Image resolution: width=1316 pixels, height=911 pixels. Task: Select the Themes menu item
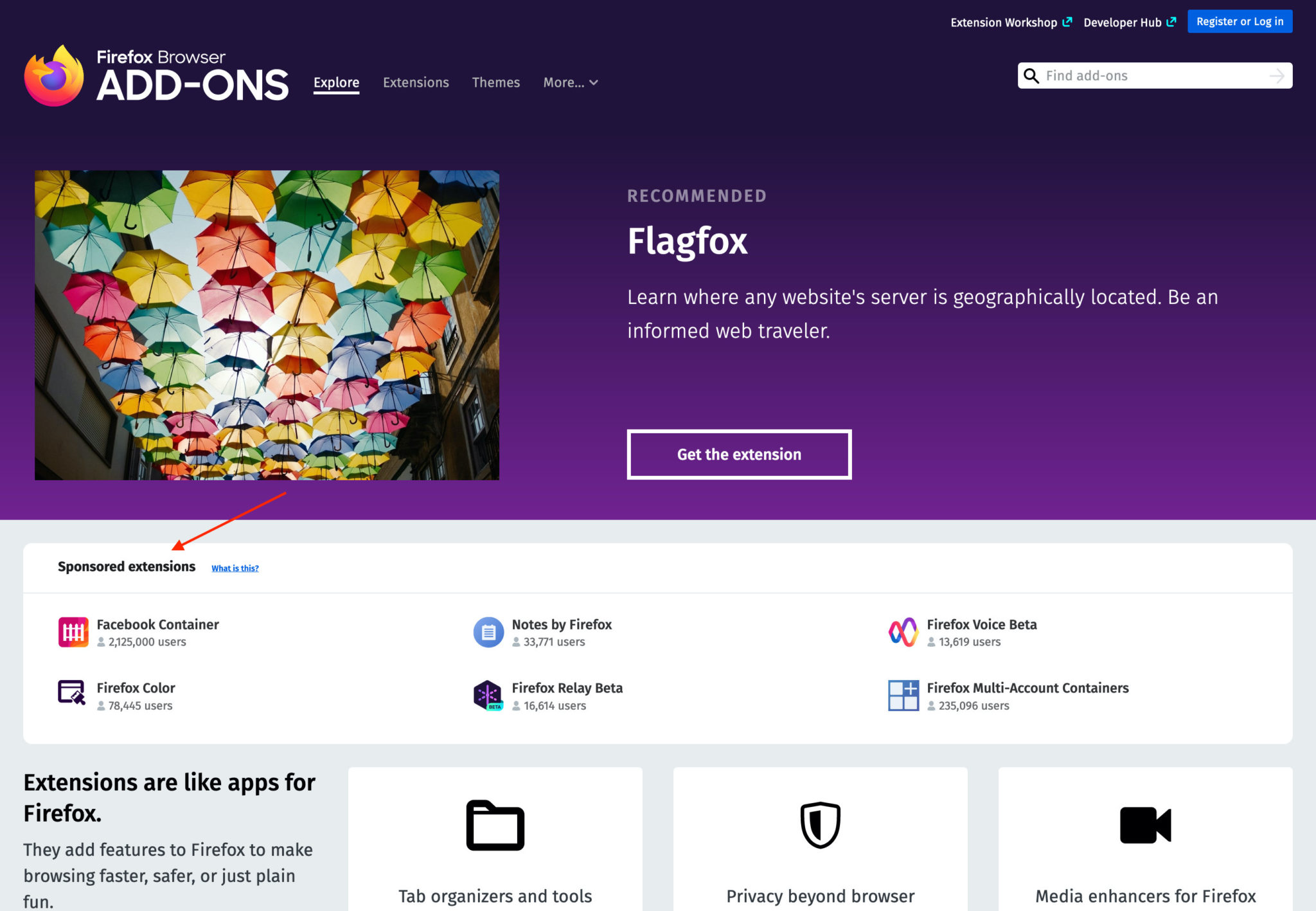point(495,82)
